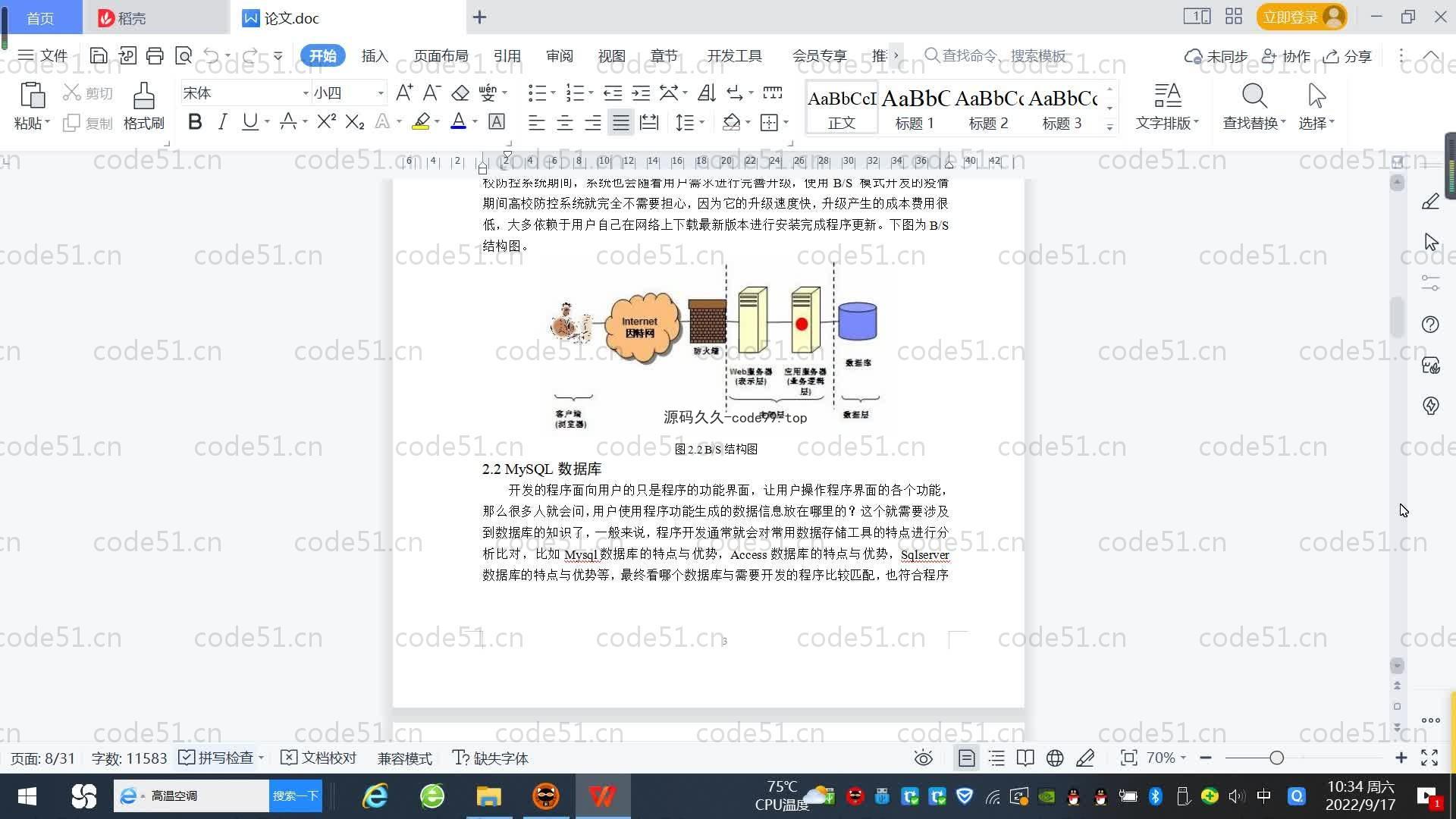Decrease paragraph indent
Image resolution: width=1456 pixels, height=819 pixels.
point(612,93)
